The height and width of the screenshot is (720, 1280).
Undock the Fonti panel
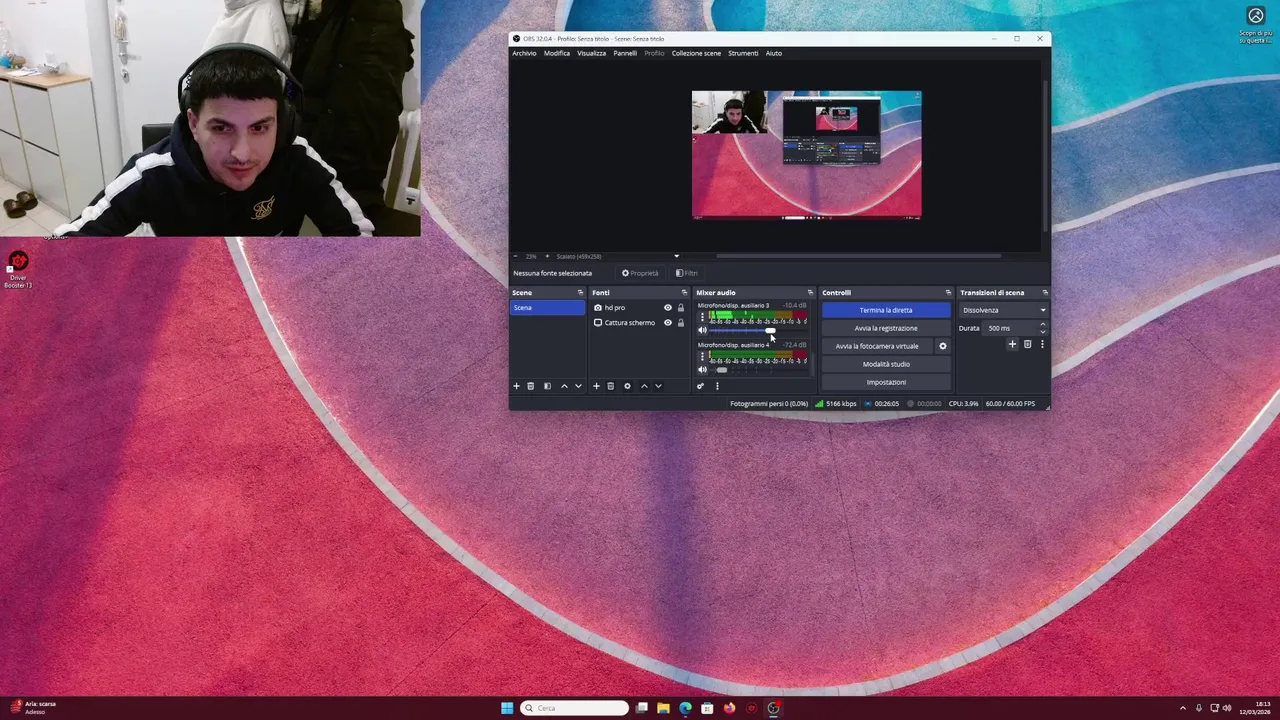[684, 293]
